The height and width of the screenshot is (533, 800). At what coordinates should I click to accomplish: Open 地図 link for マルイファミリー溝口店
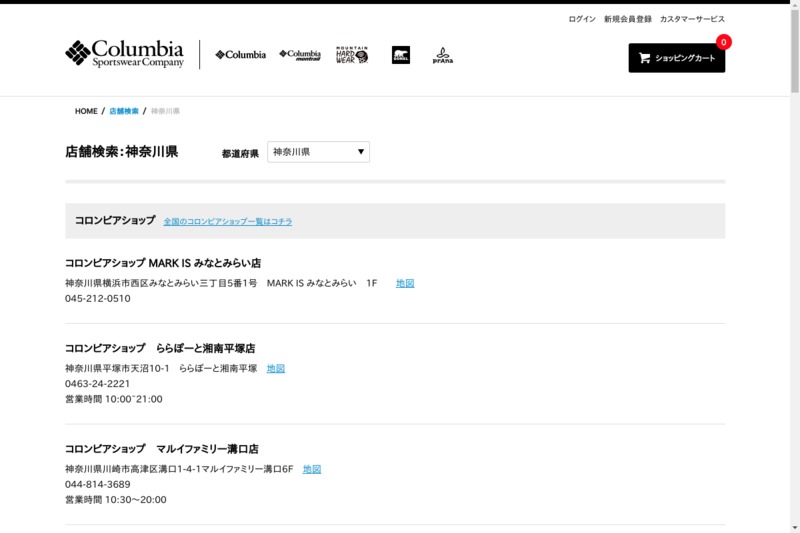(x=312, y=469)
